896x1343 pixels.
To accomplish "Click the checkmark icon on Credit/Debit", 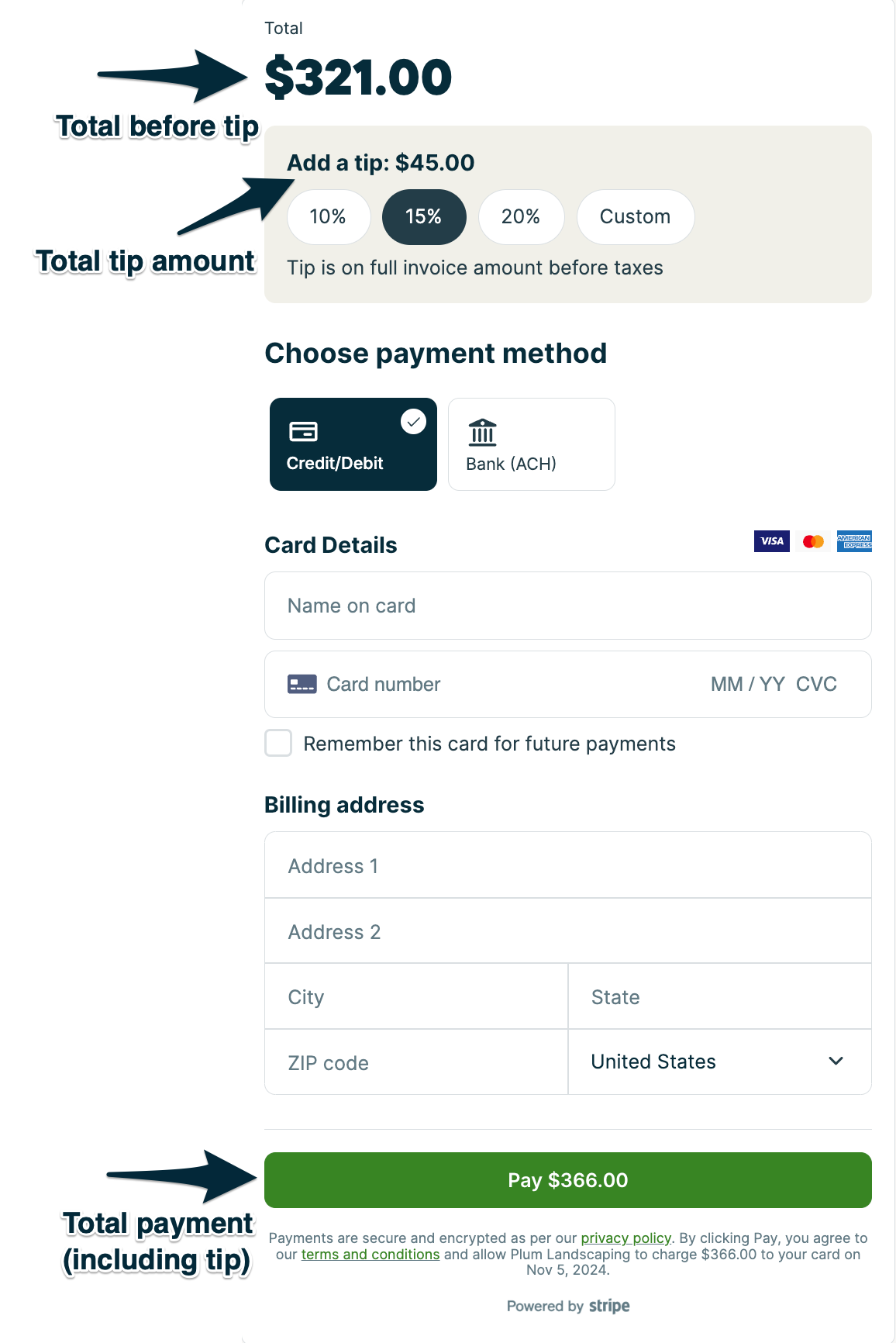I will [413, 422].
